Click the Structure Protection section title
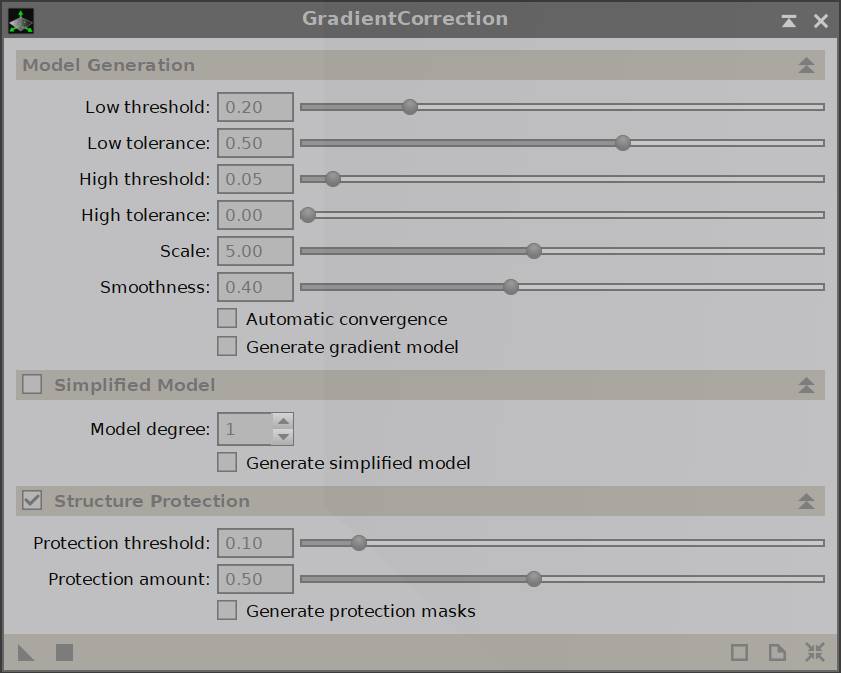 point(152,501)
